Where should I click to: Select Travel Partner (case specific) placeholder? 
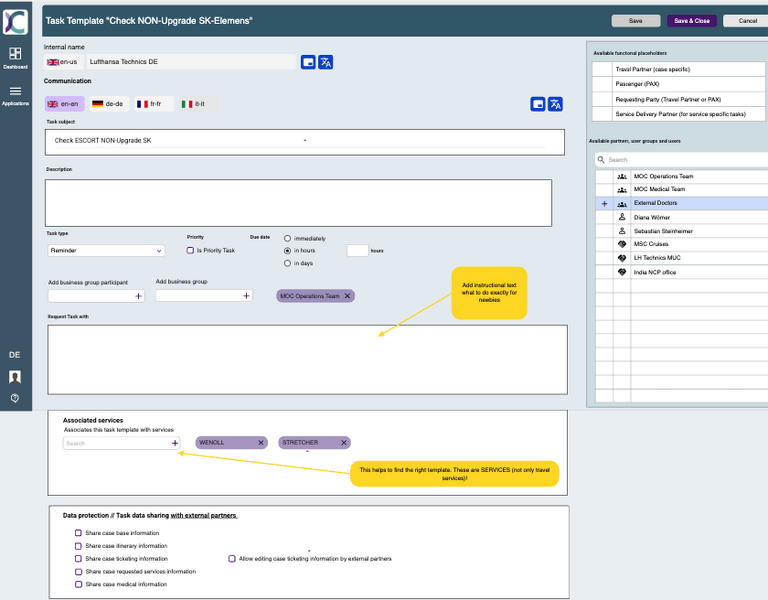(x=679, y=69)
